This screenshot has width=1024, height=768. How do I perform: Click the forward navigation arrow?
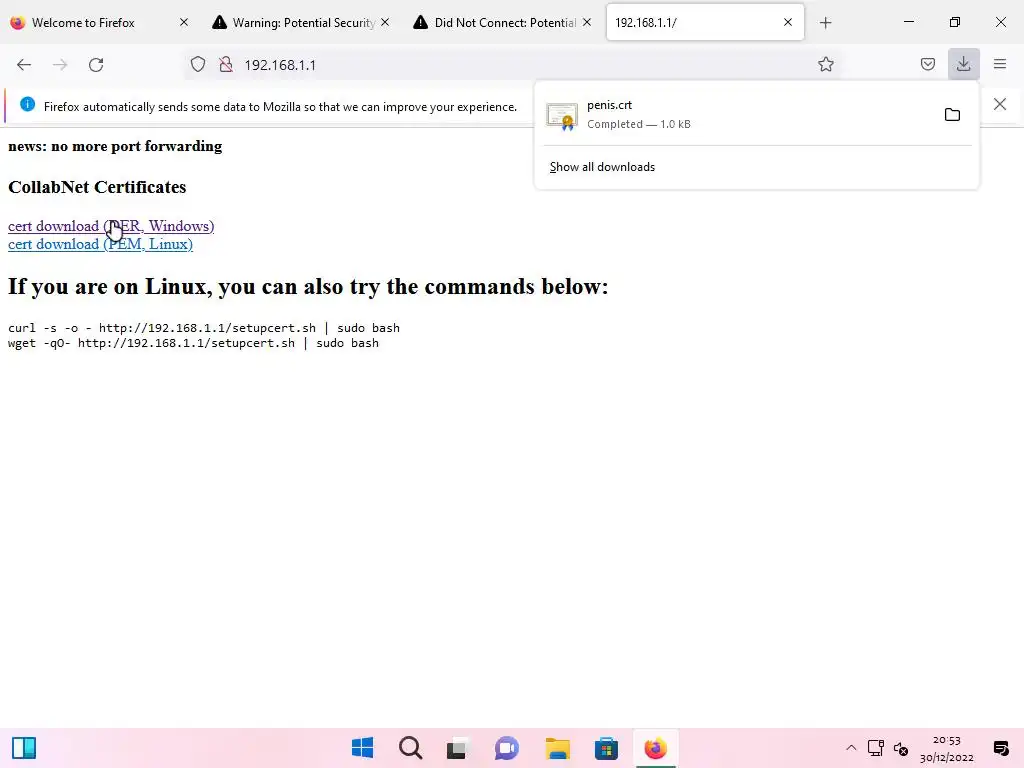click(x=60, y=65)
